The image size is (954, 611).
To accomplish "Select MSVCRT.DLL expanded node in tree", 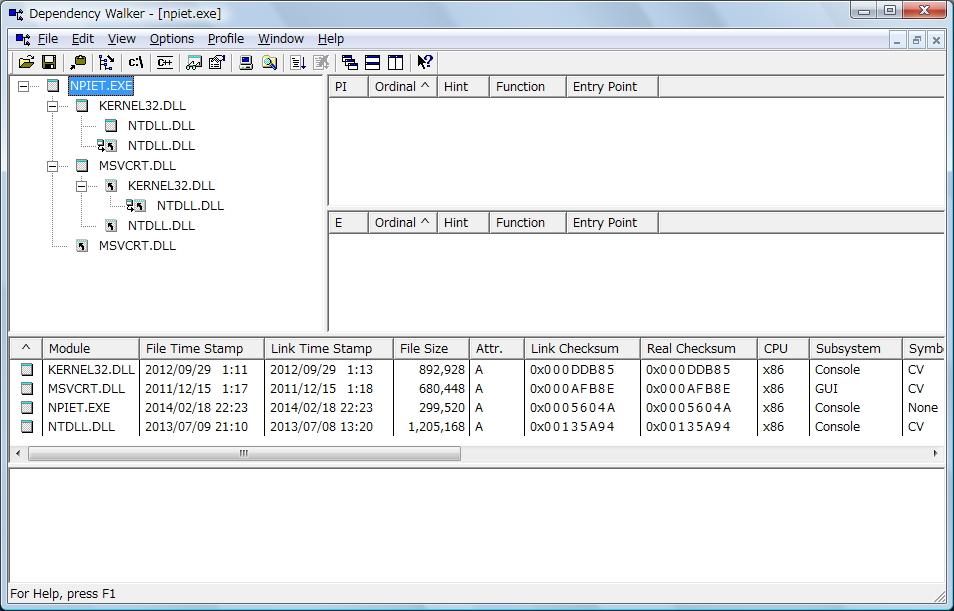I will point(138,166).
